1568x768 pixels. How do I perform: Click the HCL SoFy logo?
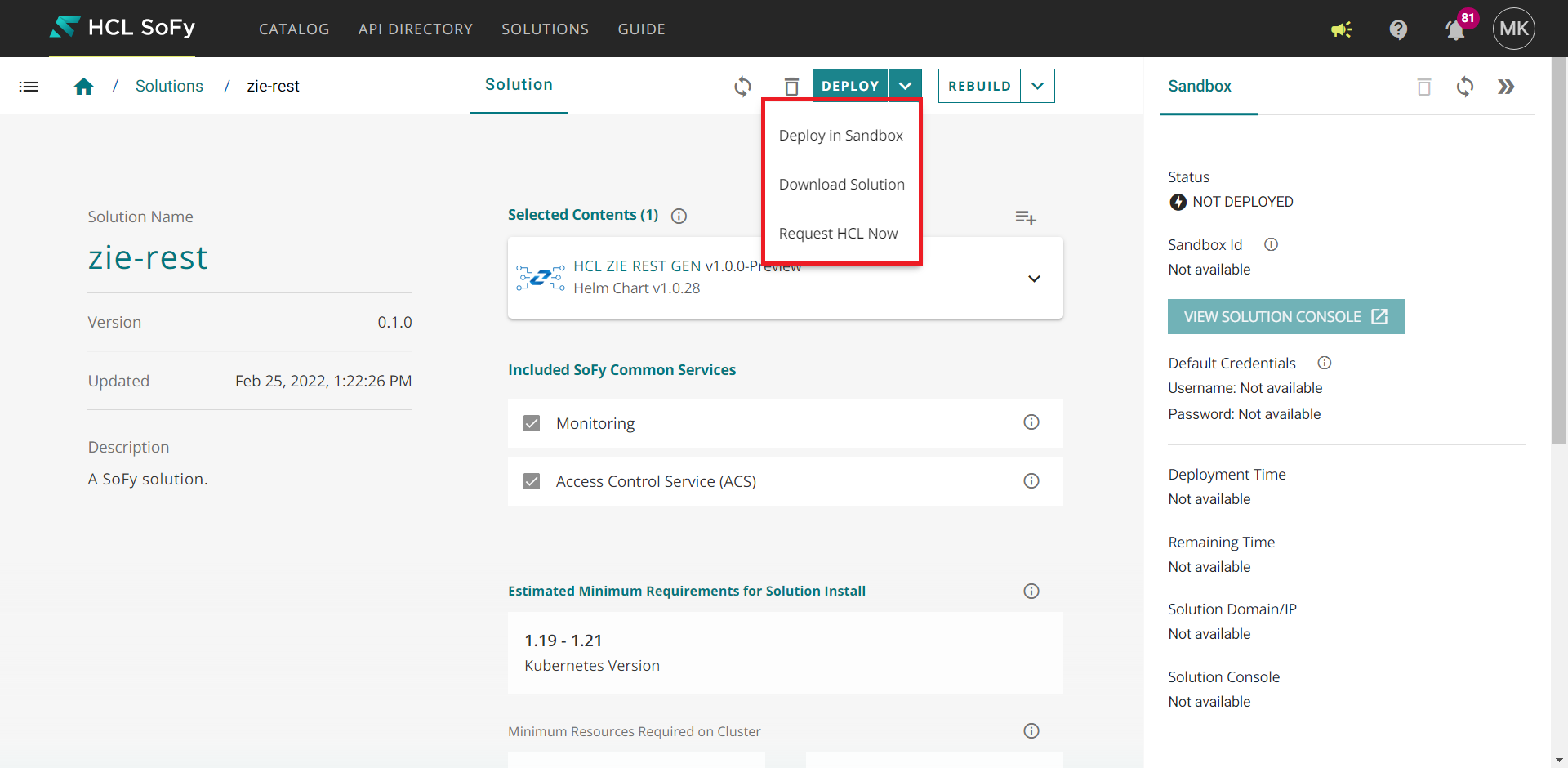(x=122, y=28)
